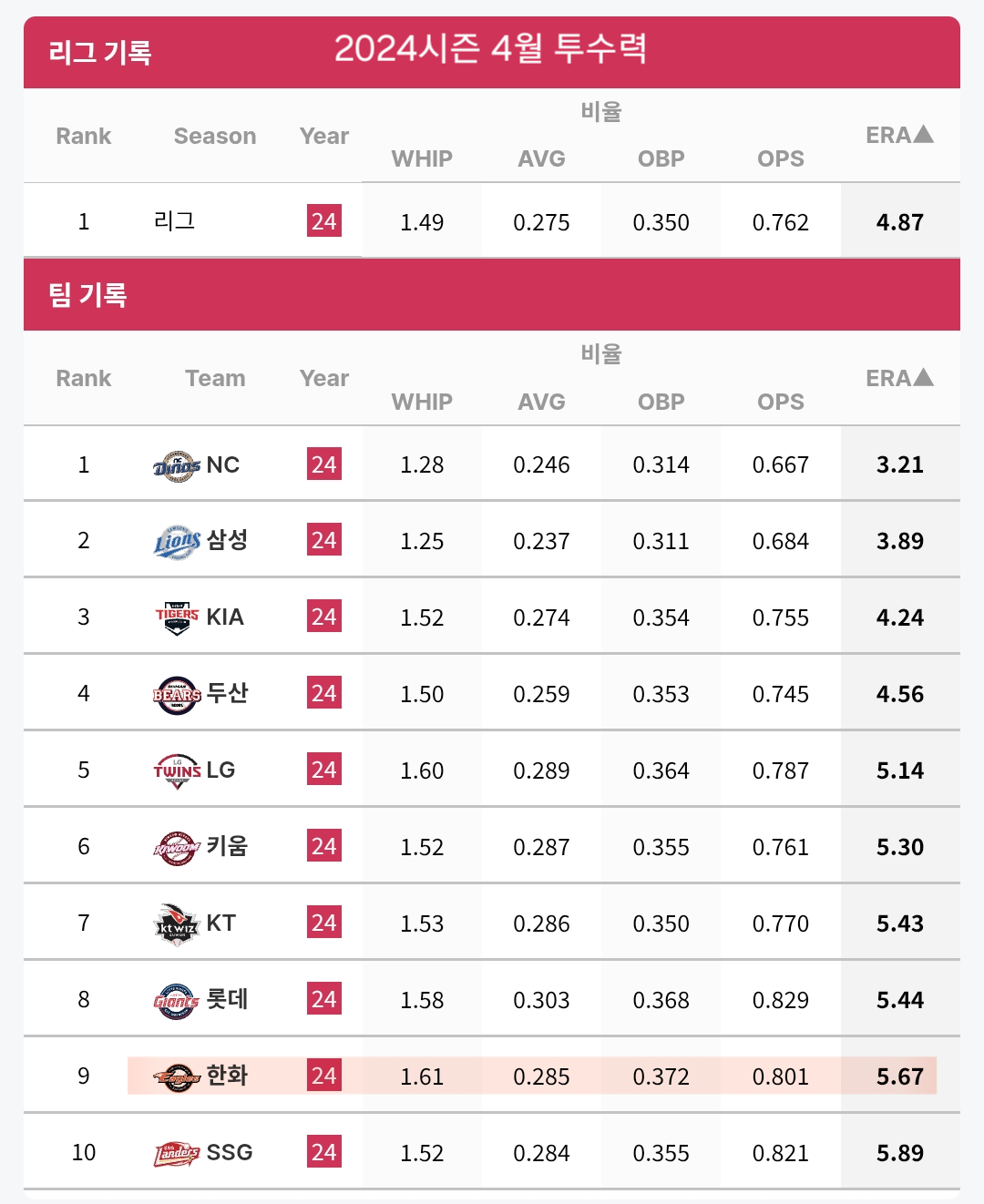984x1204 pixels.
Task: Click the LG Twins team logo
Action: tap(177, 770)
